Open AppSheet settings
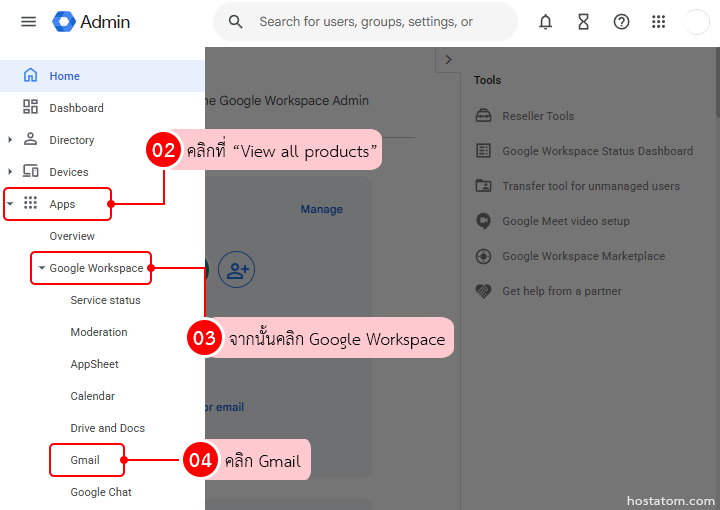Screen dimensions: 720x510 [94, 364]
